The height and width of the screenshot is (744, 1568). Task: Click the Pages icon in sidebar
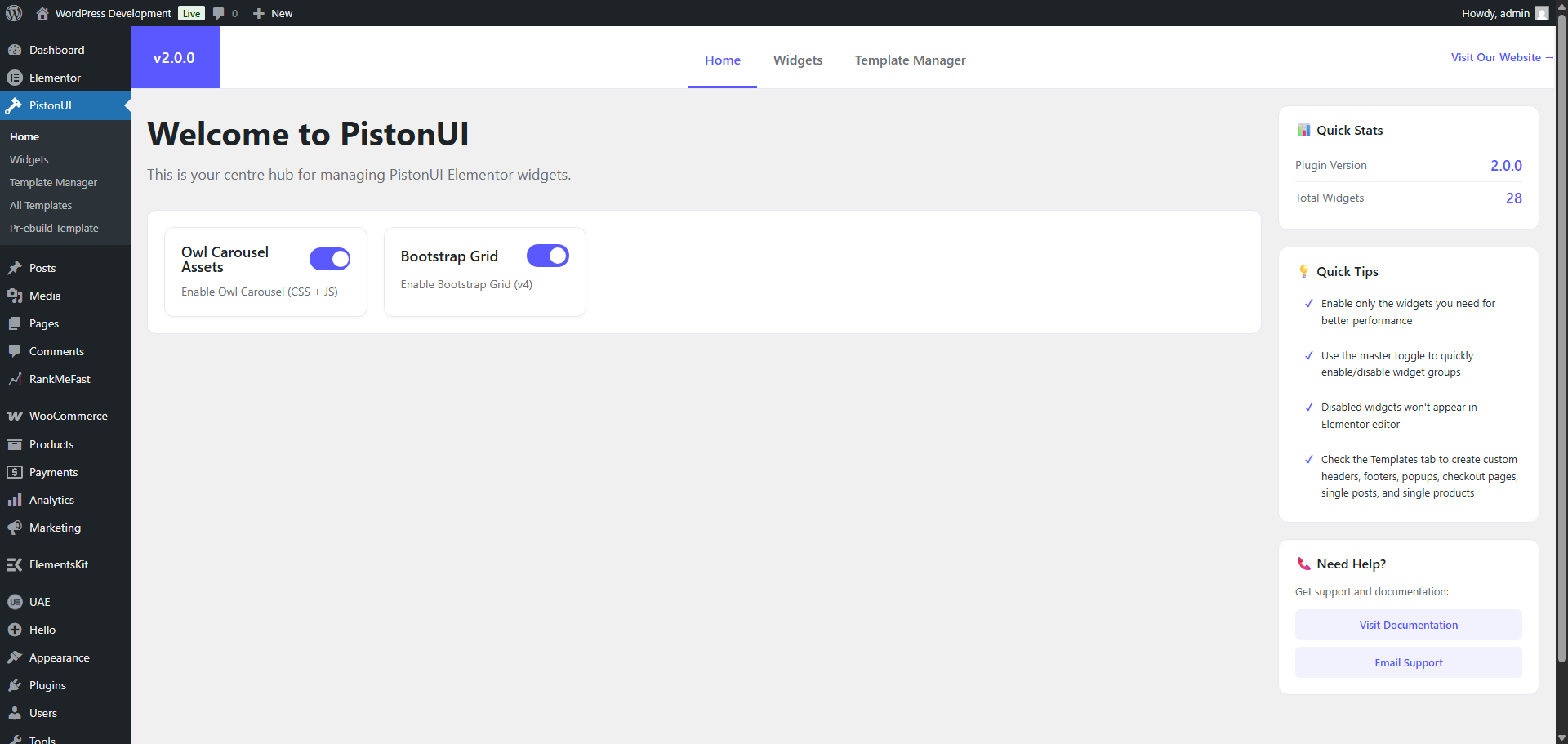coord(15,323)
